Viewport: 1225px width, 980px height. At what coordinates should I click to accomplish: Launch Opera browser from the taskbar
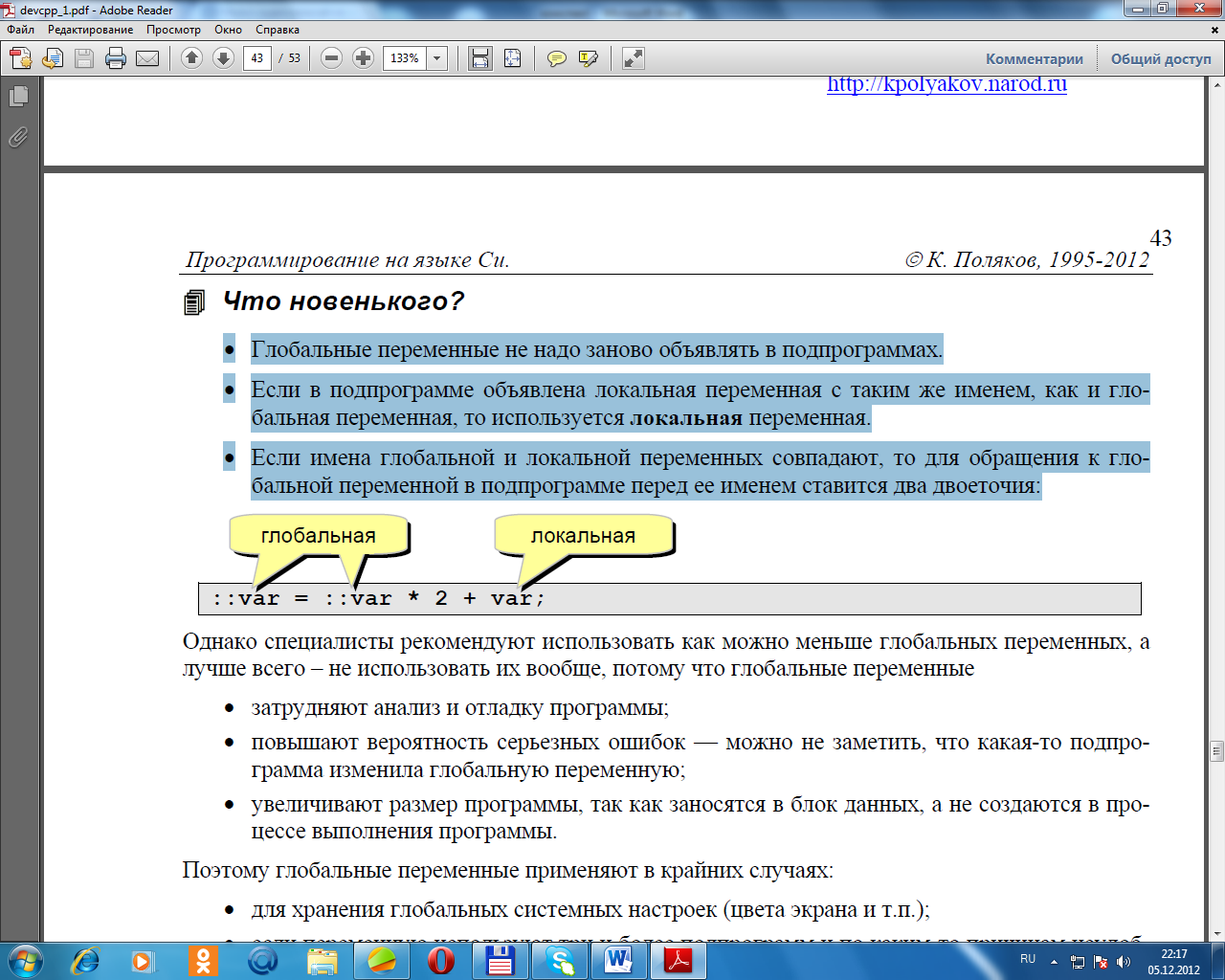pyautogui.click(x=441, y=961)
